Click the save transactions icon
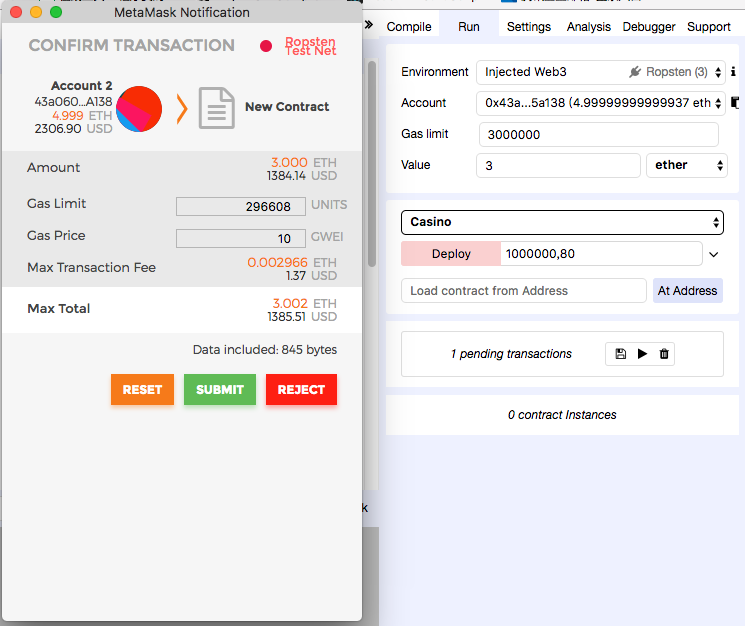The width and height of the screenshot is (745, 626). (621, 354)
